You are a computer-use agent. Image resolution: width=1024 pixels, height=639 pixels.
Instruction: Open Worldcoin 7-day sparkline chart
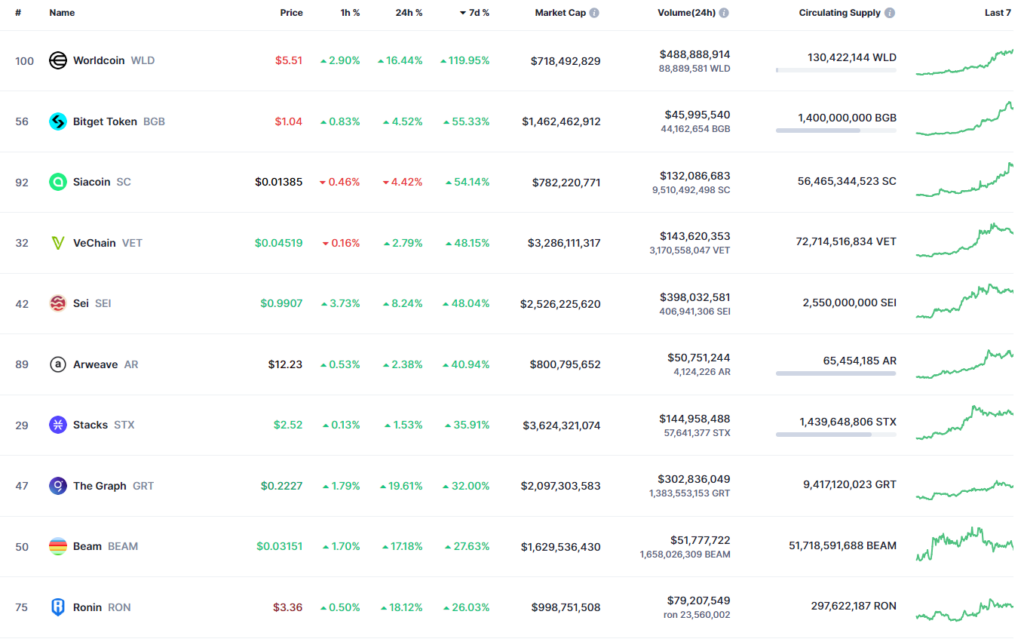pyautogui.click(x=965, y=62)
